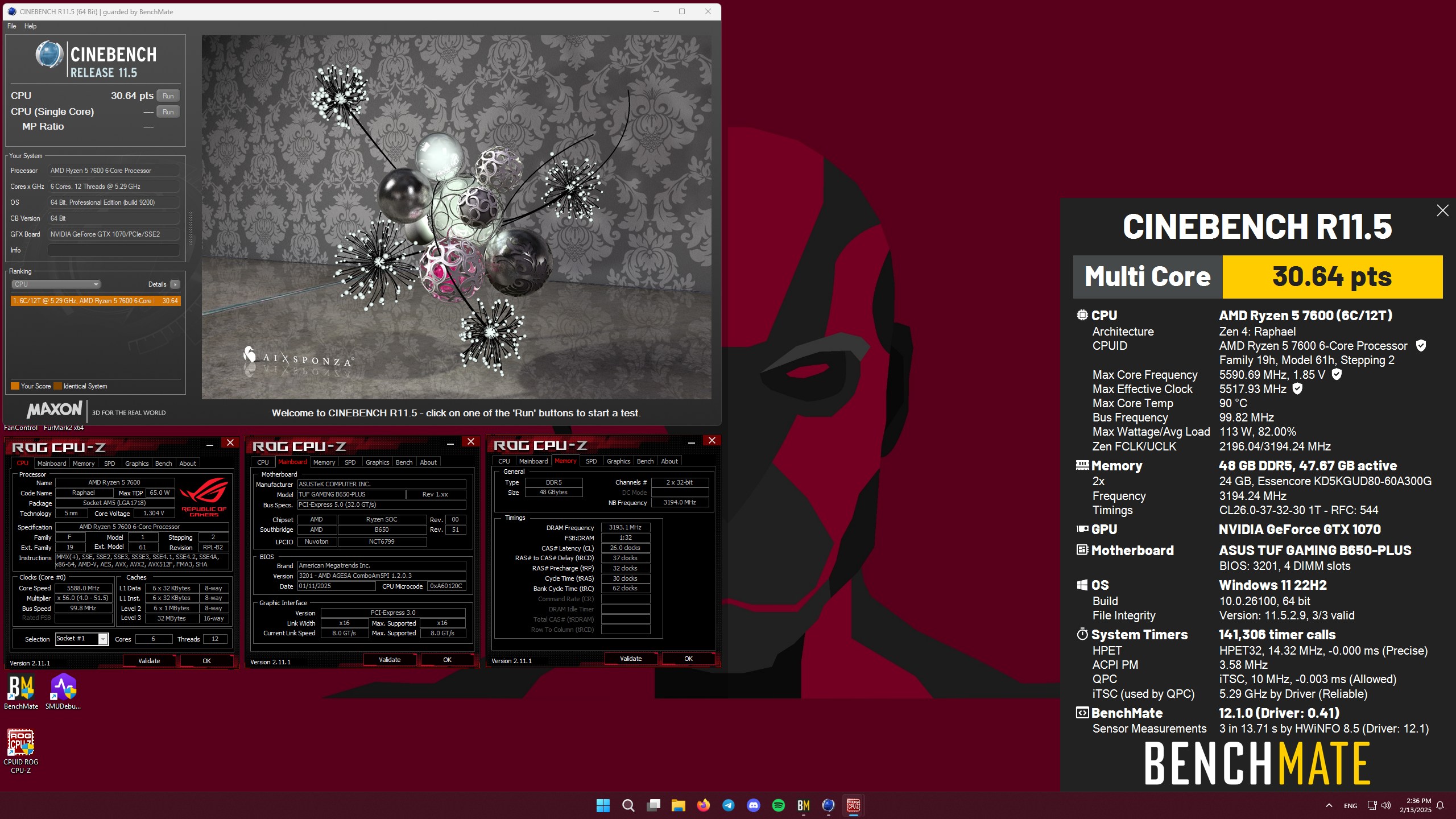
Task: Open the CPUID ROG CPU-Z desktop shortcut
Action: [21, 751]
